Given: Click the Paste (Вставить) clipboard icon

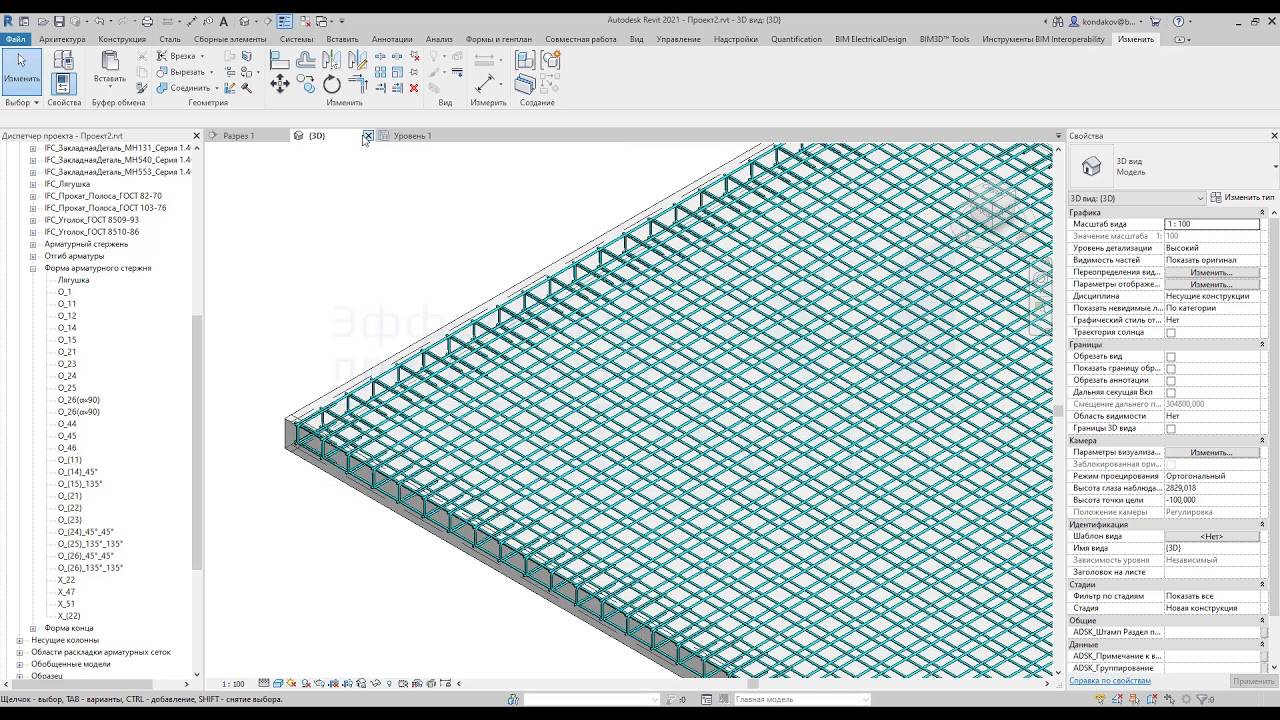Looking at the screenshot, I should click(x=110, y=64).
